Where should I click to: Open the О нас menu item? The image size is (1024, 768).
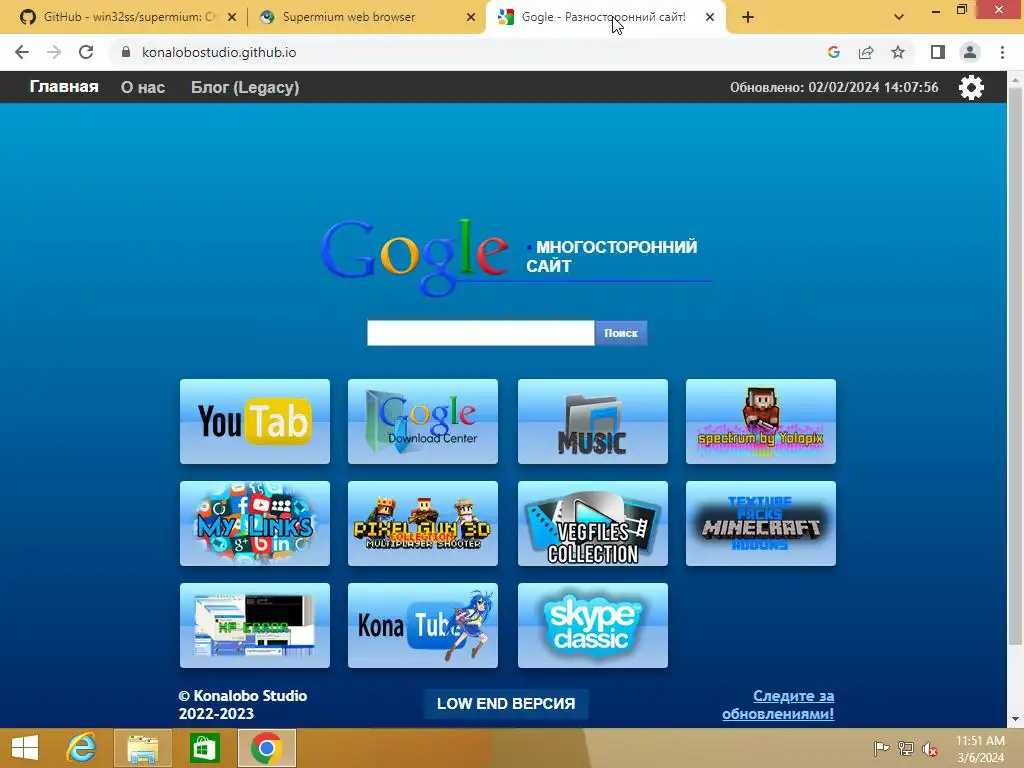pyautogui.click(x=143, y=88)
